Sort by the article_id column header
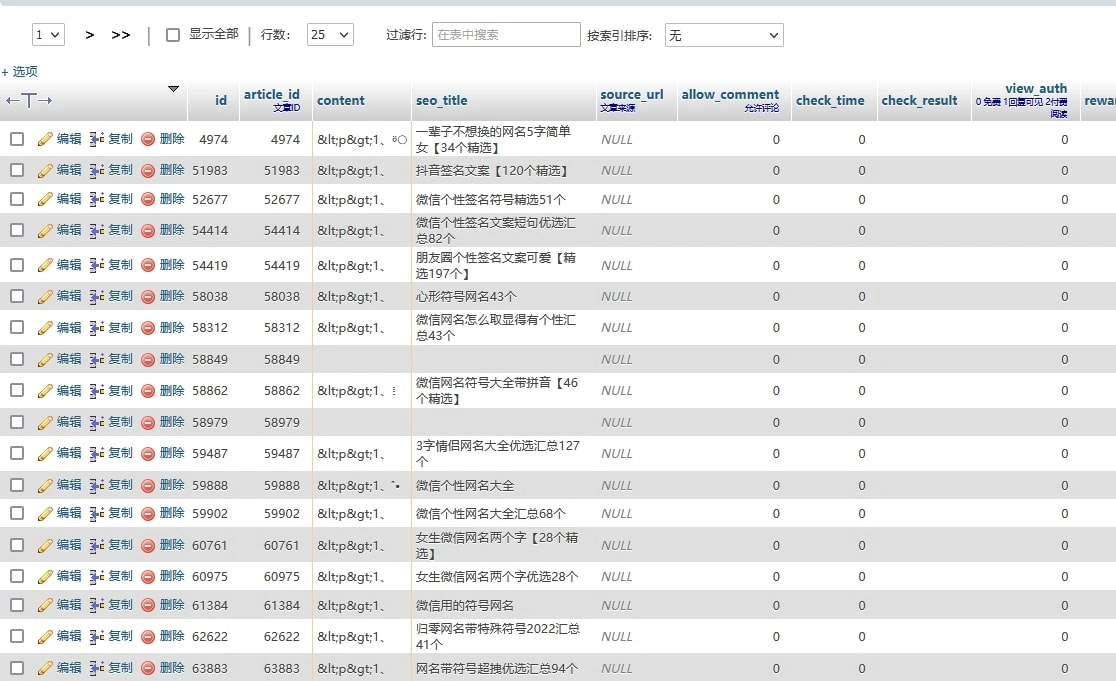This screenshot has height=681, width=1116. point(271,95)
